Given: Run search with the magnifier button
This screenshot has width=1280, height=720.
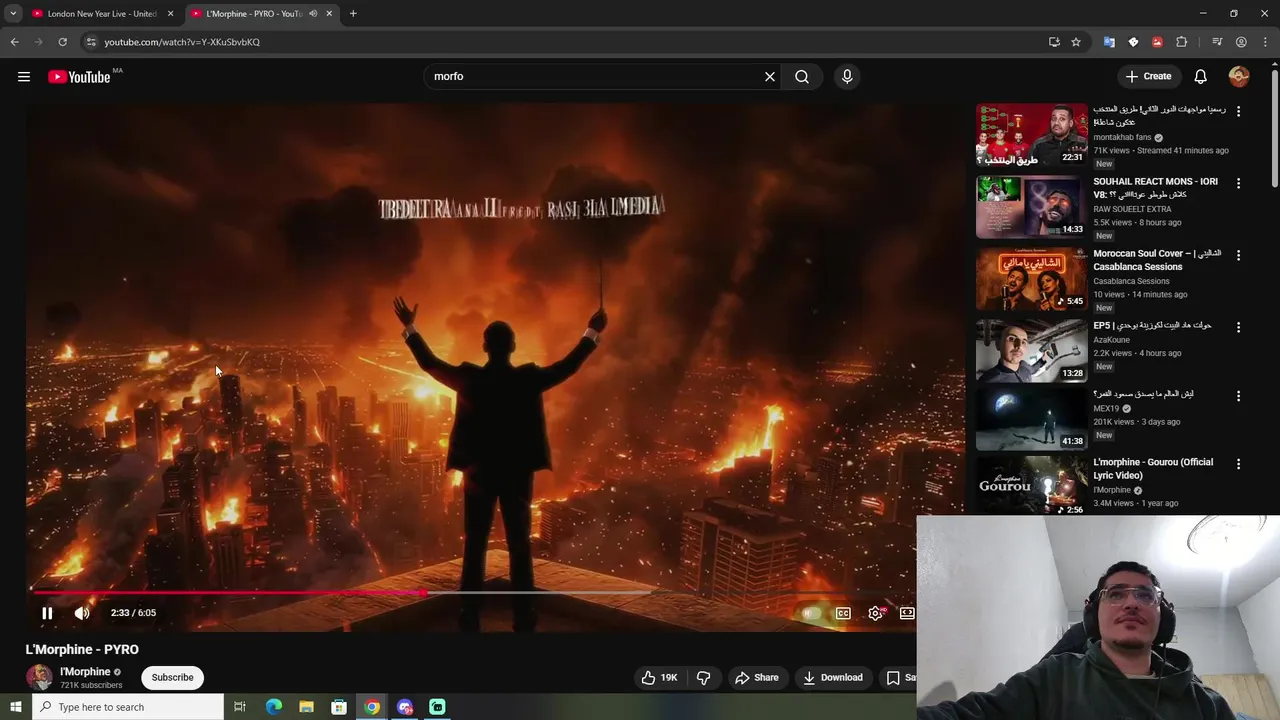Looking at the screenshot, I should point(802,76).
